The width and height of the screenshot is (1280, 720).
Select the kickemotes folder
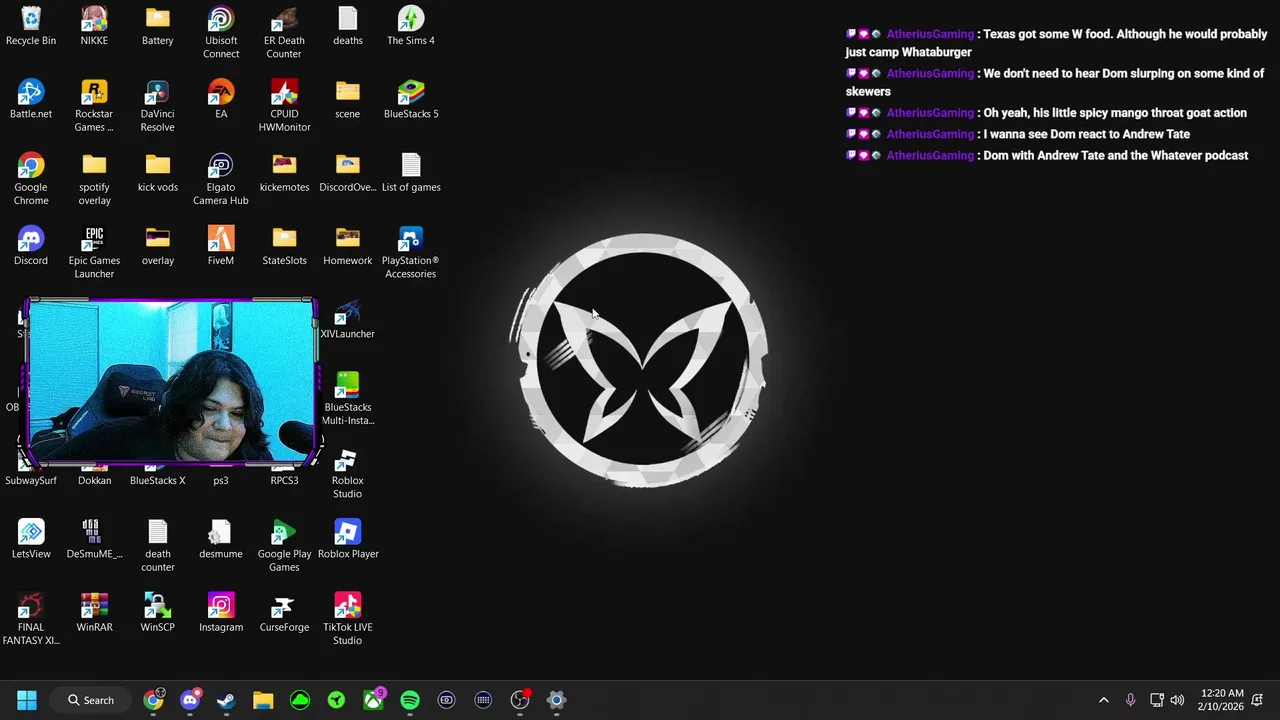(x=284, y=172)
